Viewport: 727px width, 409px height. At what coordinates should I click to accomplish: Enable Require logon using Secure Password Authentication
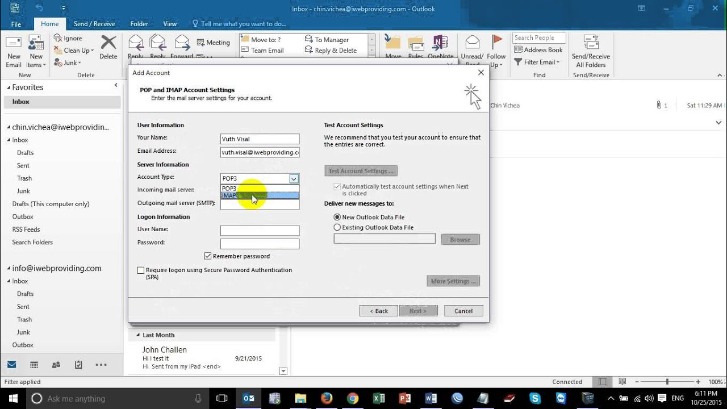[x=141, y=270]
